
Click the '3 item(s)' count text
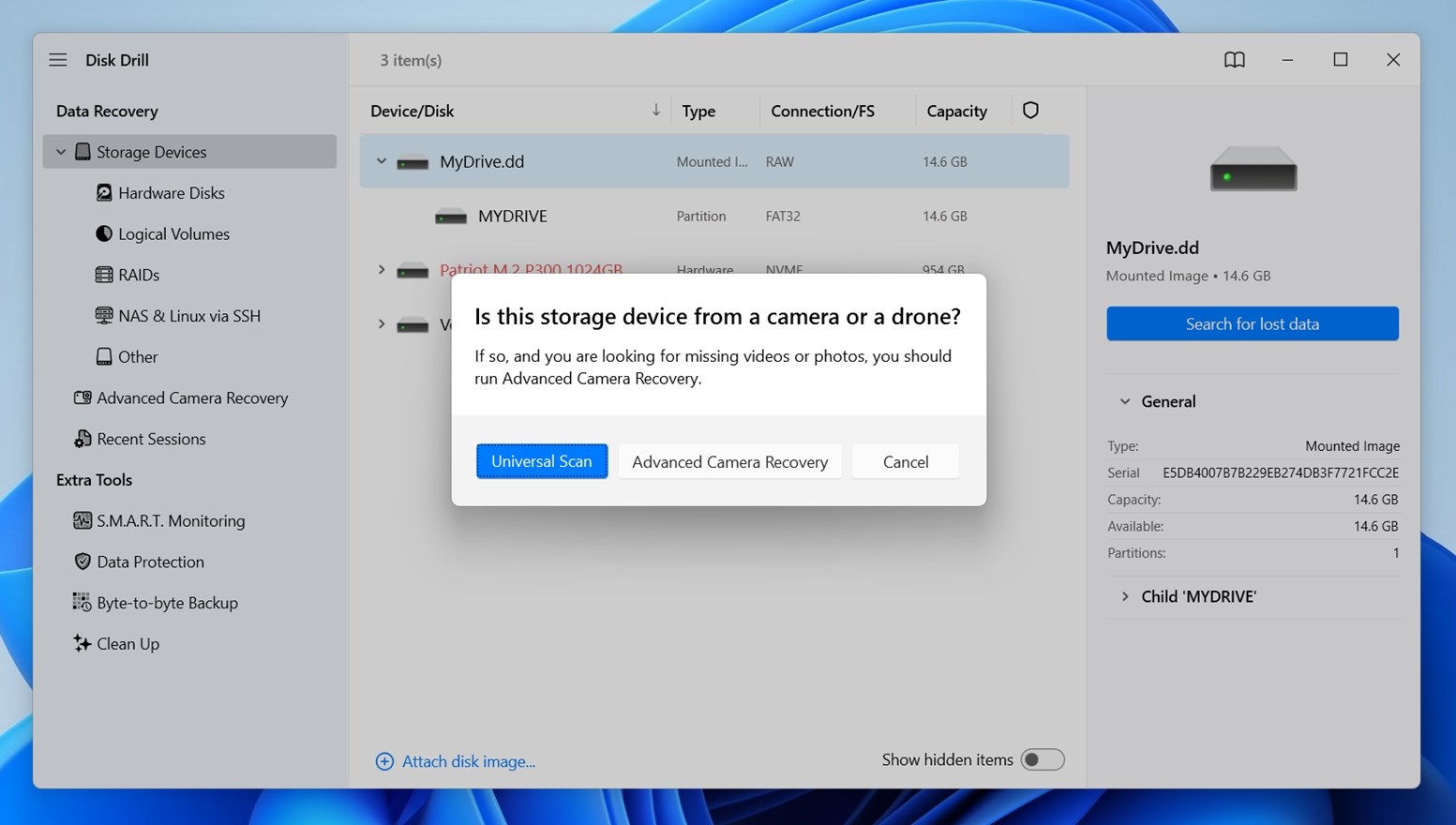411,60
